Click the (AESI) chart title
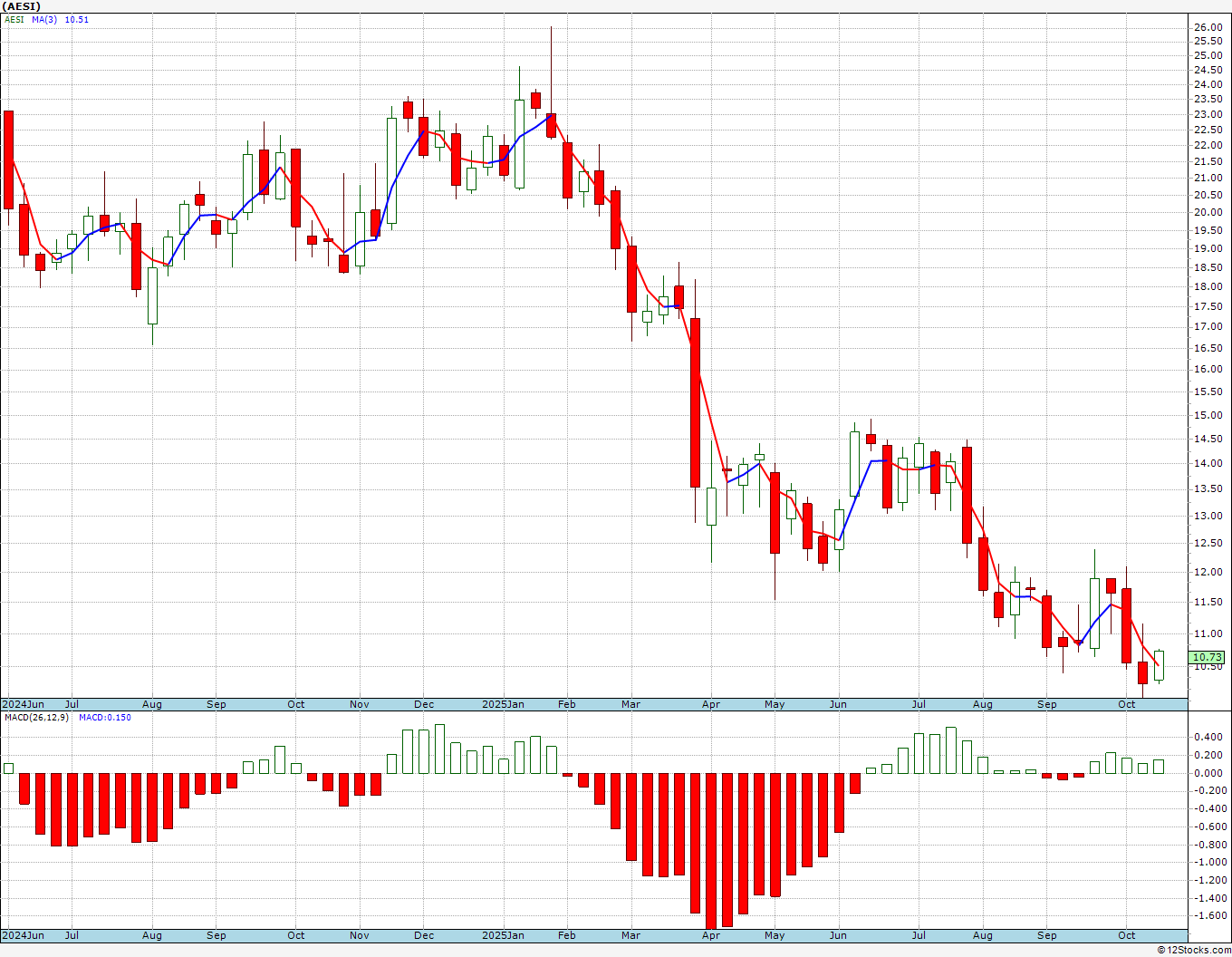This screenshot has width=1232, height=957. pyautogui.click(x=22, y=6)
